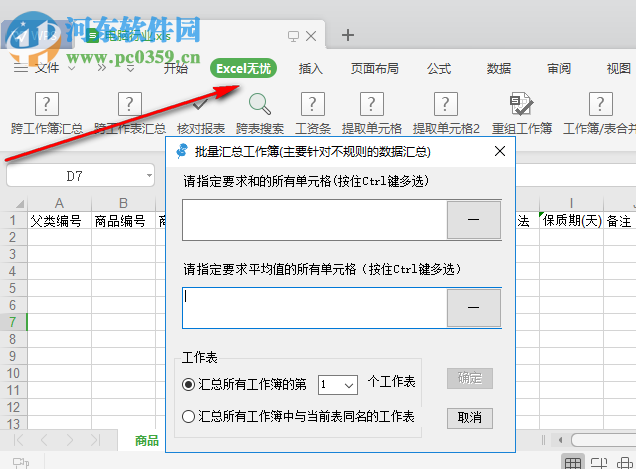Click the 确定 button in dialog
Image resolution: width=636 pixels, height=469 pixels.
(470, 378)
